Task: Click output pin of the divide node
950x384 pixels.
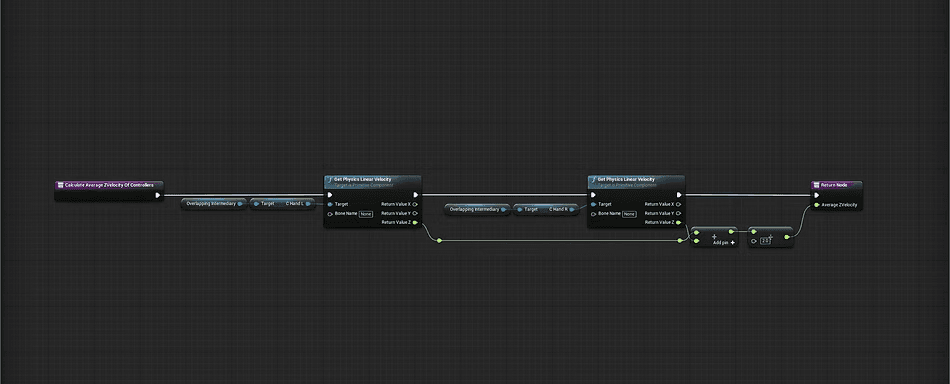Action: tap(786, 237)
